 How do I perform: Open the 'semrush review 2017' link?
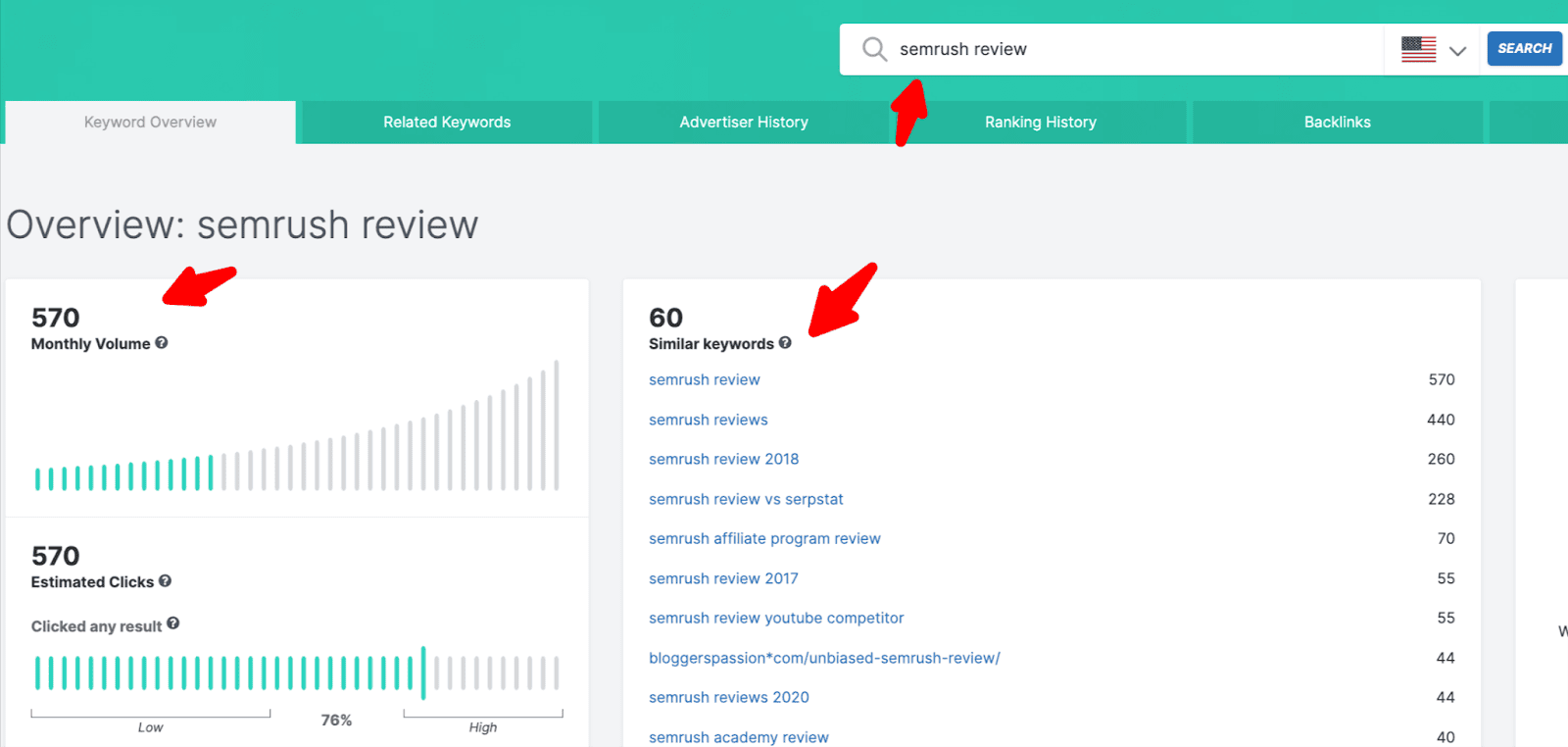723,578
